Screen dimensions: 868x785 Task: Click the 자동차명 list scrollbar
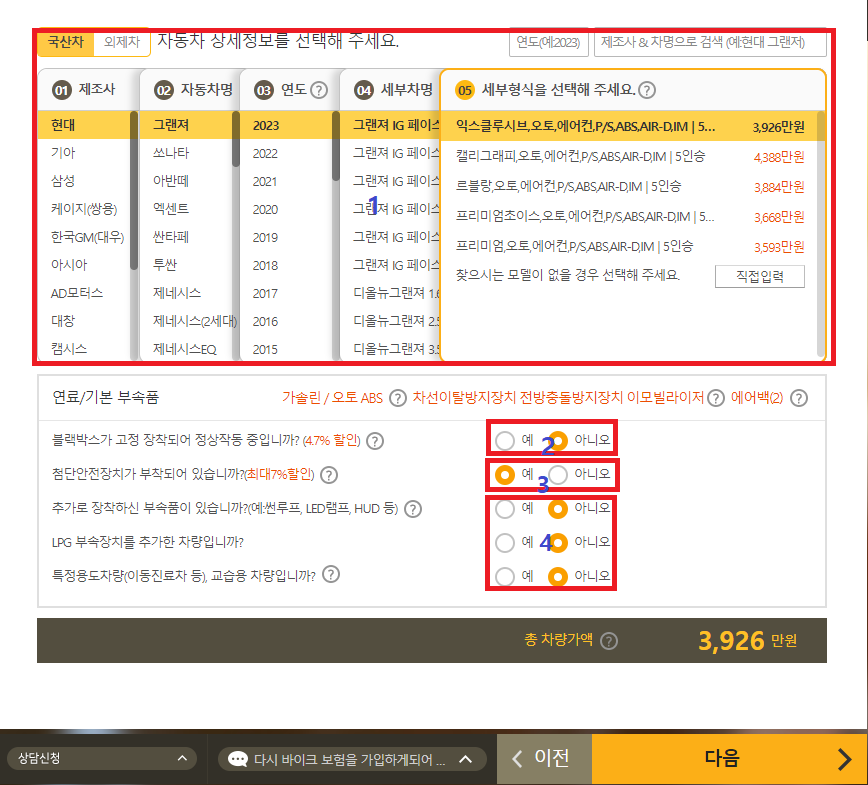coord(236,138)
